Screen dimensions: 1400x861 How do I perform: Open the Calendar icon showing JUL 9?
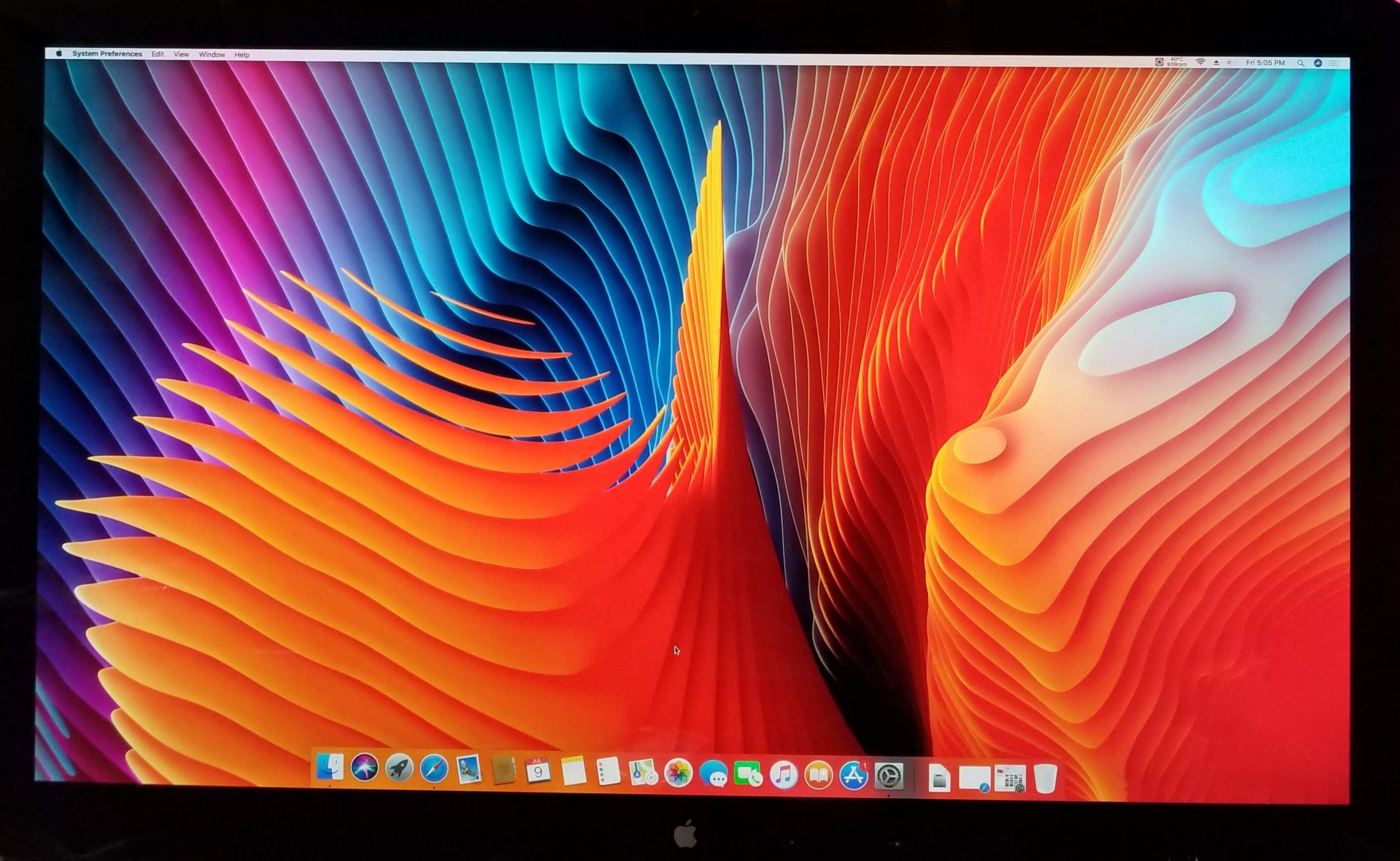pos(538,771)
